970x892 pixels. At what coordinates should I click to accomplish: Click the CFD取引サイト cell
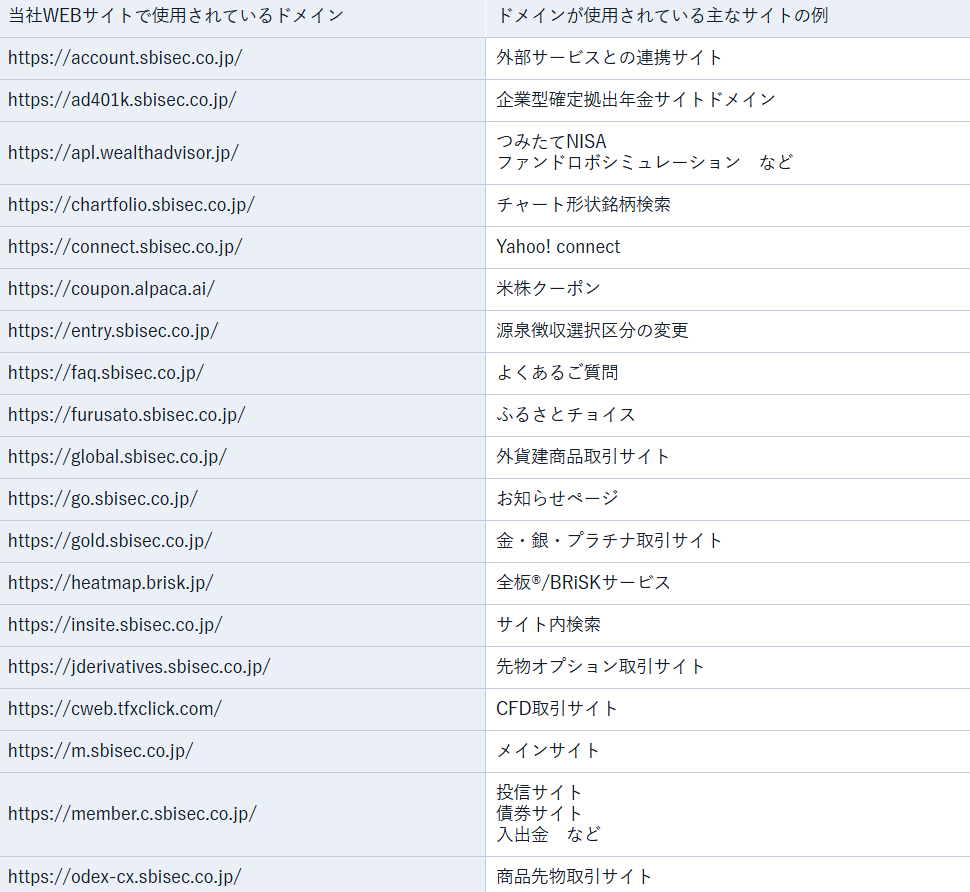(728, 710)
